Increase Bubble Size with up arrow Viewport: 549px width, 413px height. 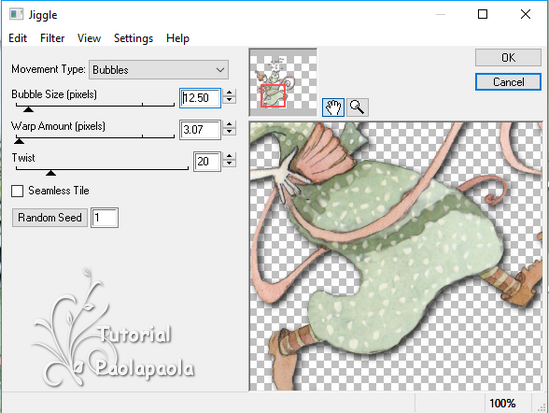[x=229, y=93]
